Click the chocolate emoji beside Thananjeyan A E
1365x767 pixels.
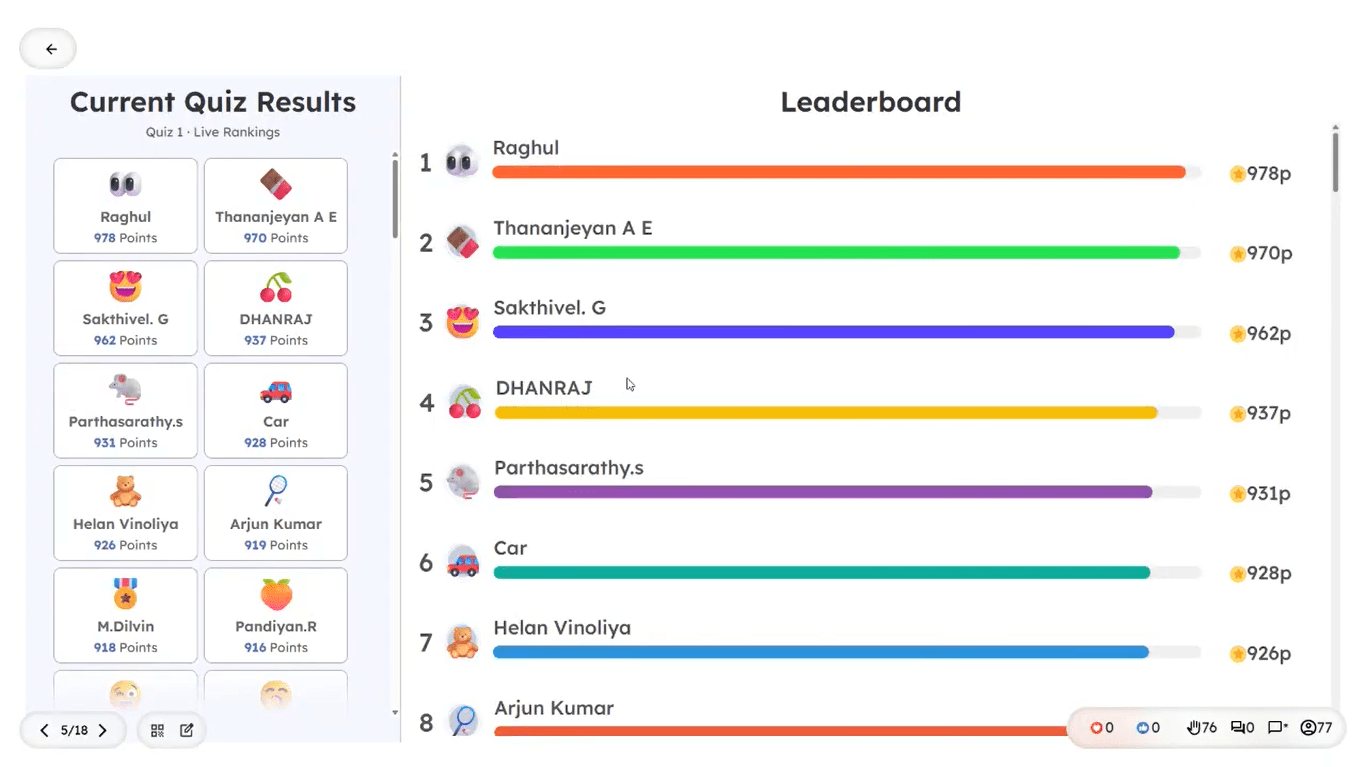click(x=461, y=241)
